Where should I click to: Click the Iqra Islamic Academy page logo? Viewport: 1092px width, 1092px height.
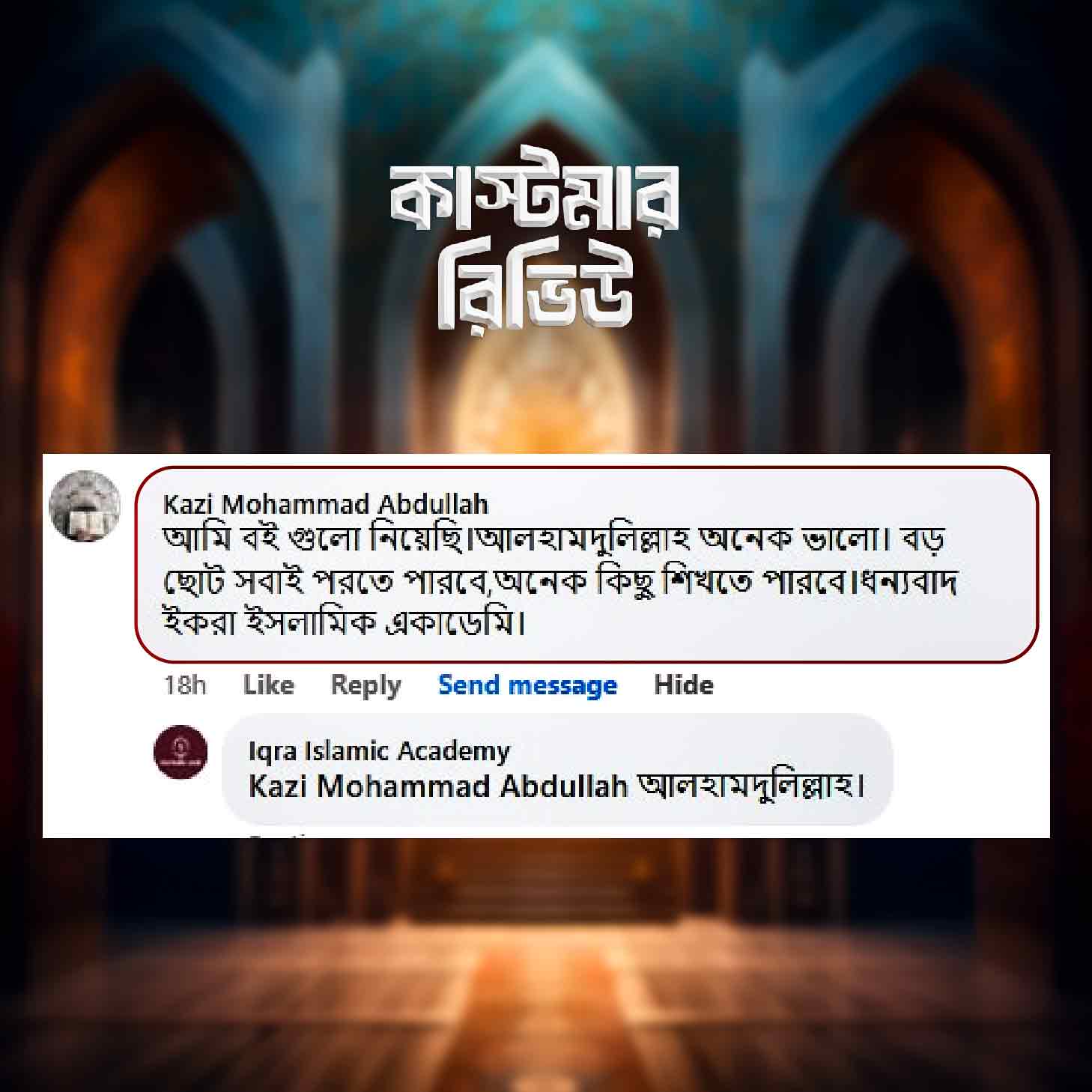coord(181,752)
